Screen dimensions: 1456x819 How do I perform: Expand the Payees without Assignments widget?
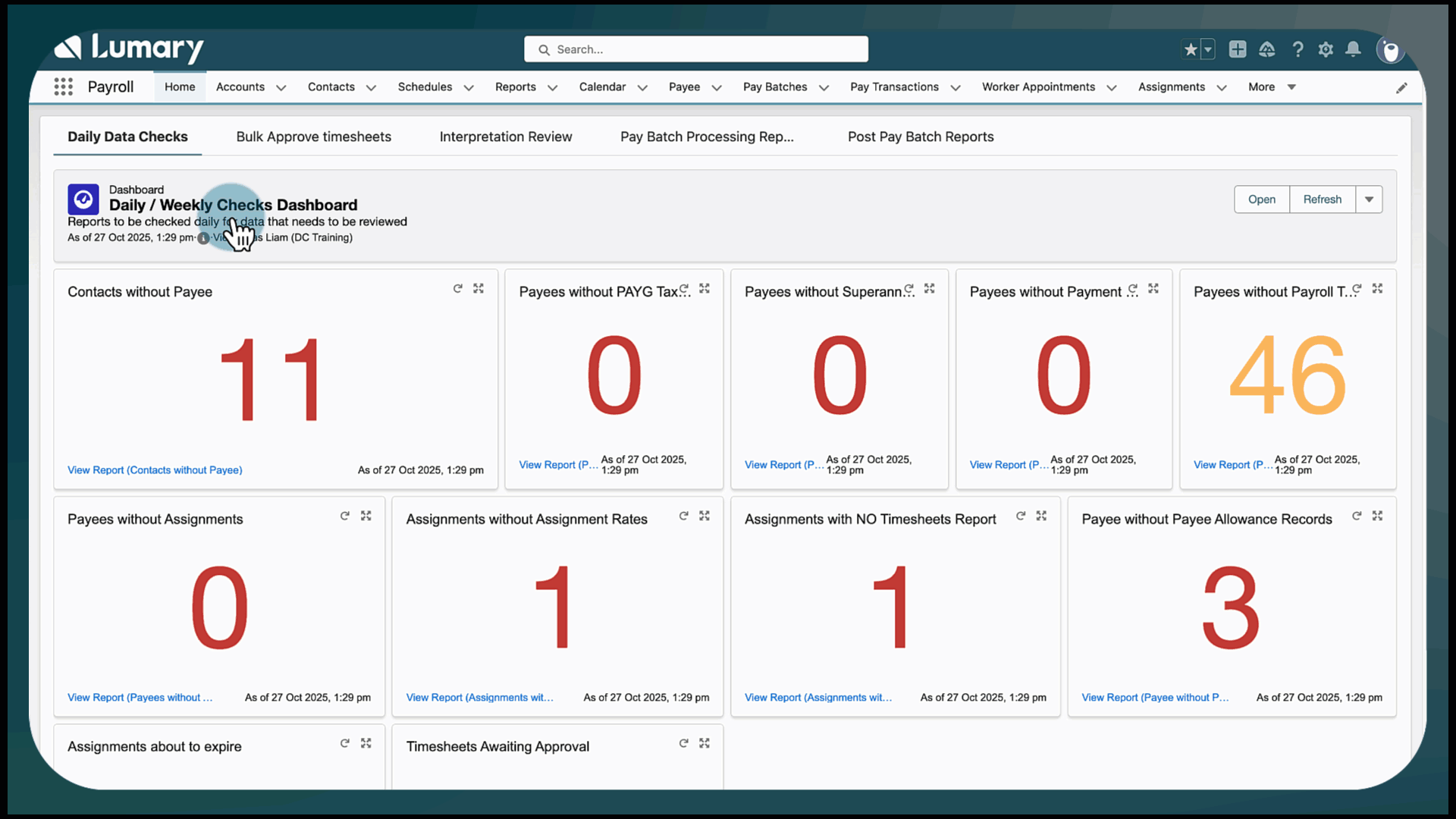(x=366, y=516)
